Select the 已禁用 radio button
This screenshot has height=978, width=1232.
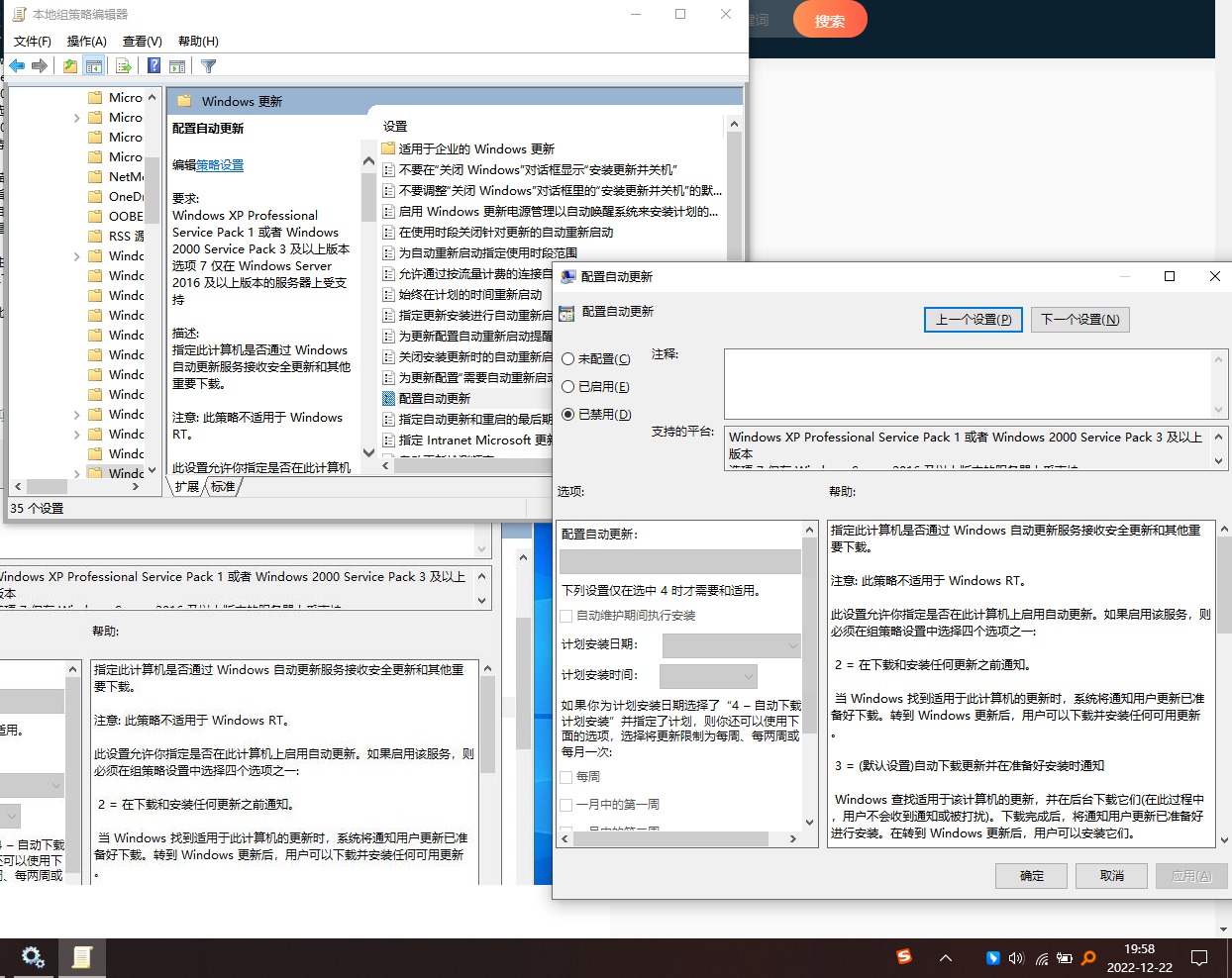coord(568,415)
